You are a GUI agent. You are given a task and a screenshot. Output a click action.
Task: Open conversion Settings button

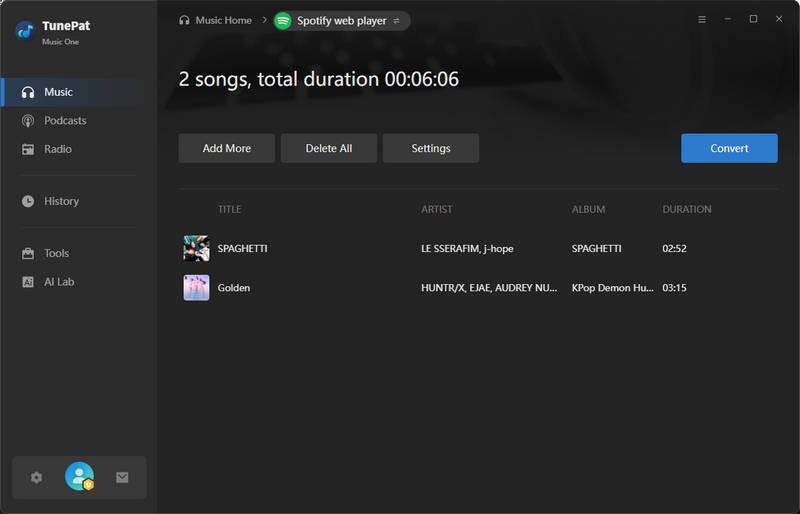[x=431, y=149]
